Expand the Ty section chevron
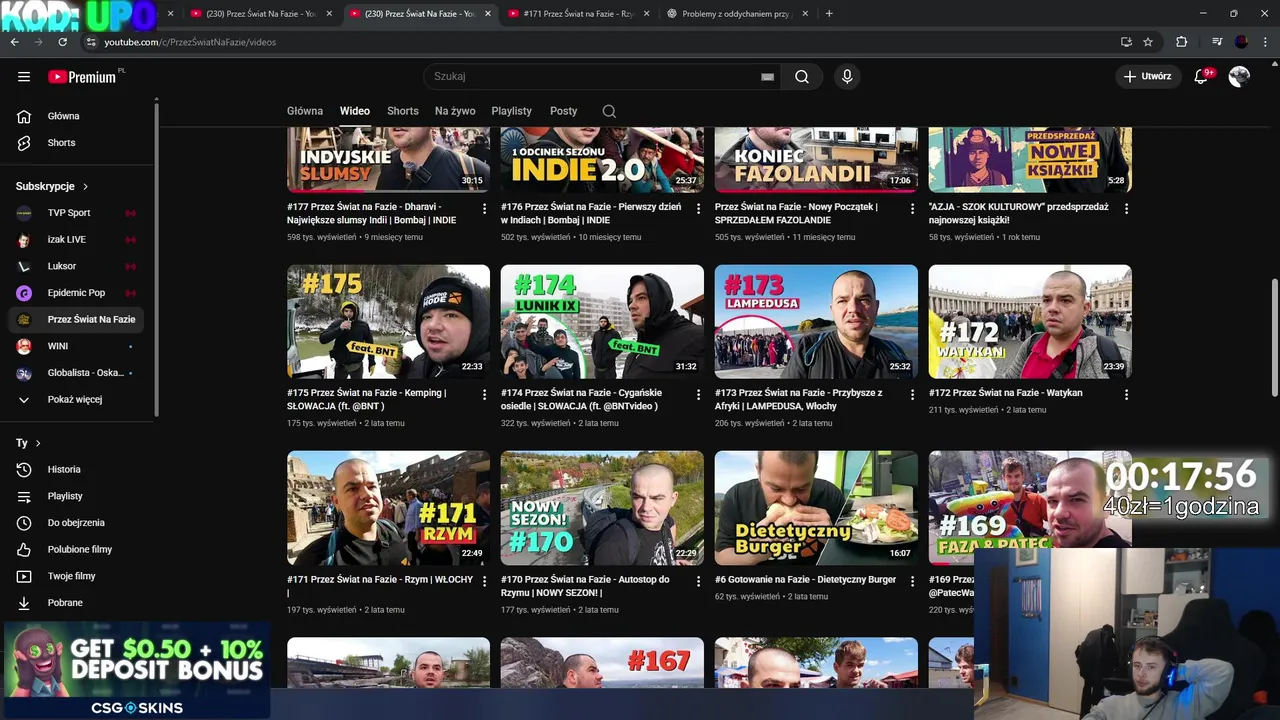Viewport: 1280px width, 720px height. (x=38, y=443)
